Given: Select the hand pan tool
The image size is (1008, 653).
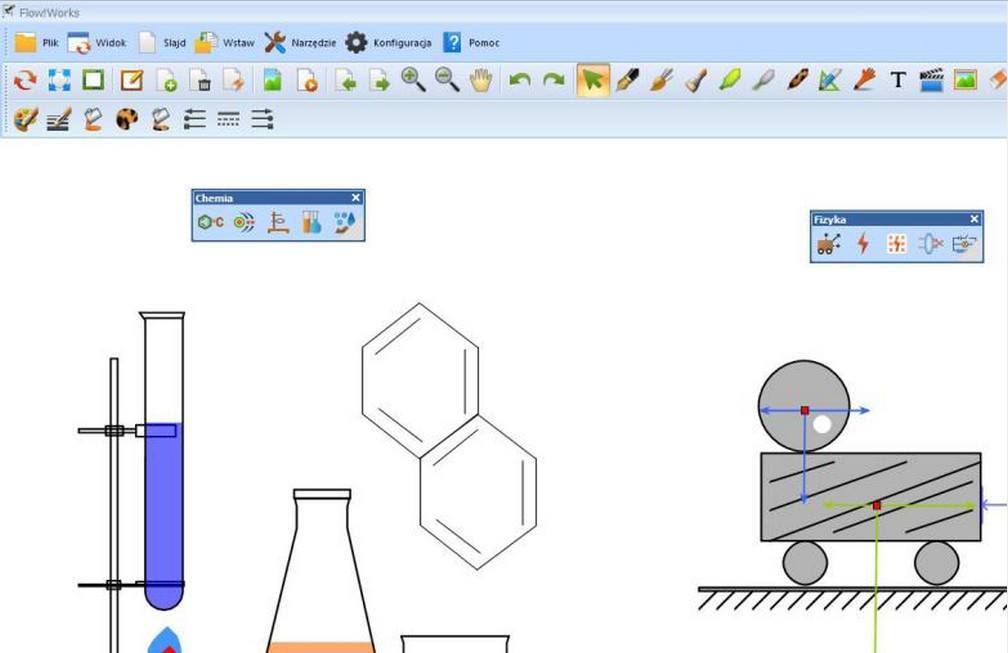Looking at the screenshot, I should tap(480, 80).
